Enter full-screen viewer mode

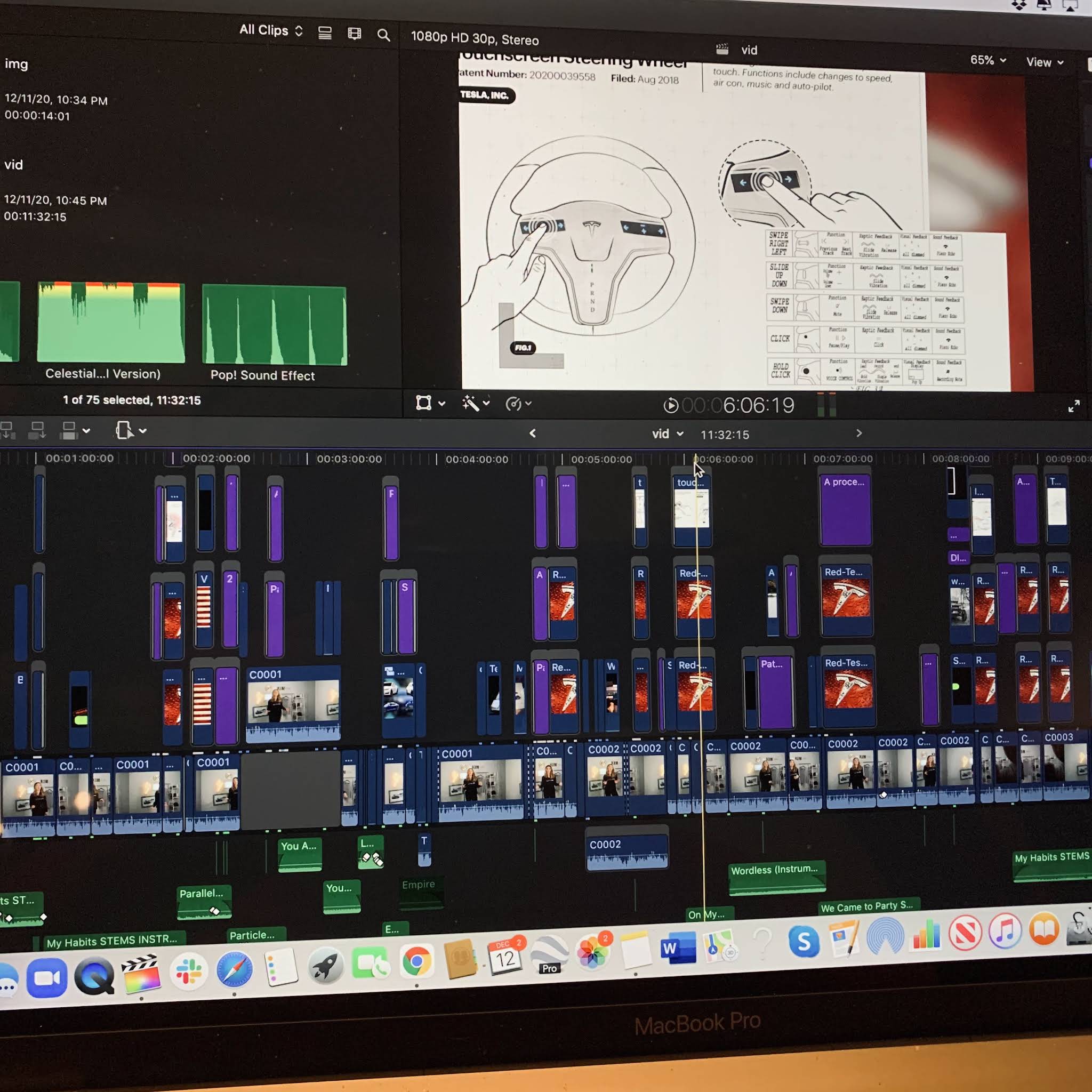(1073, 406)
